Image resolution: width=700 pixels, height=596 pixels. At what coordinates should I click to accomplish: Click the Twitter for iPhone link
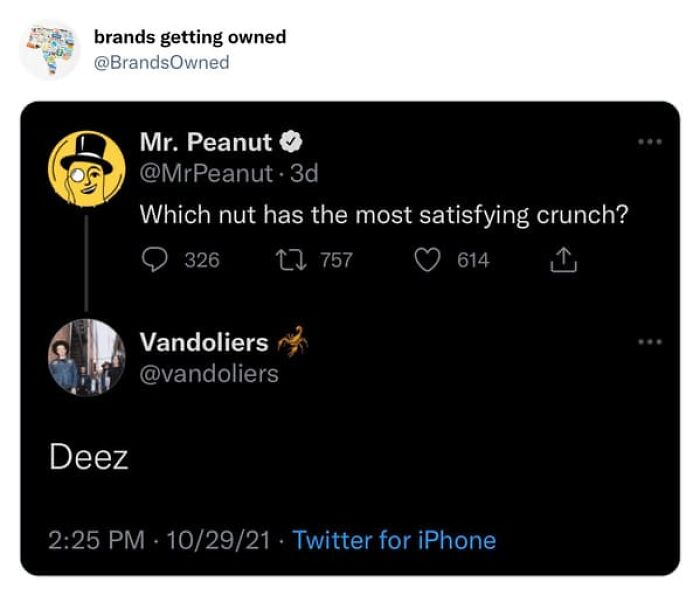[394, 540]
